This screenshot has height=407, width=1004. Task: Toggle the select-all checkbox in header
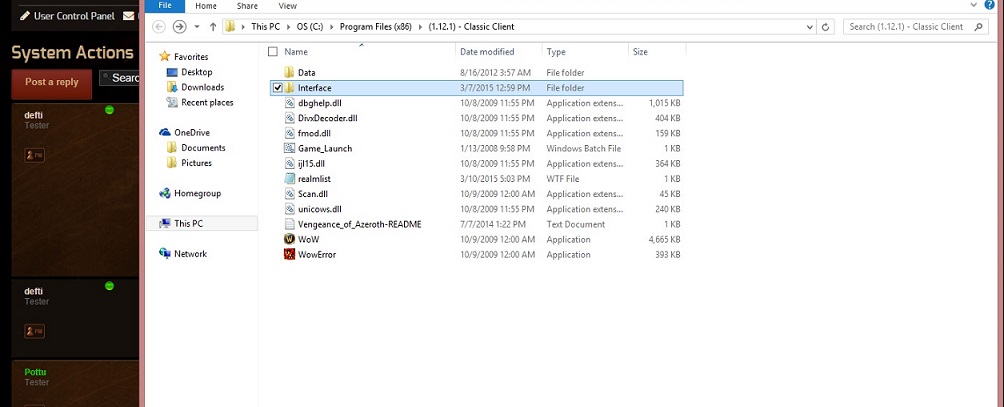tap(273, 52)
